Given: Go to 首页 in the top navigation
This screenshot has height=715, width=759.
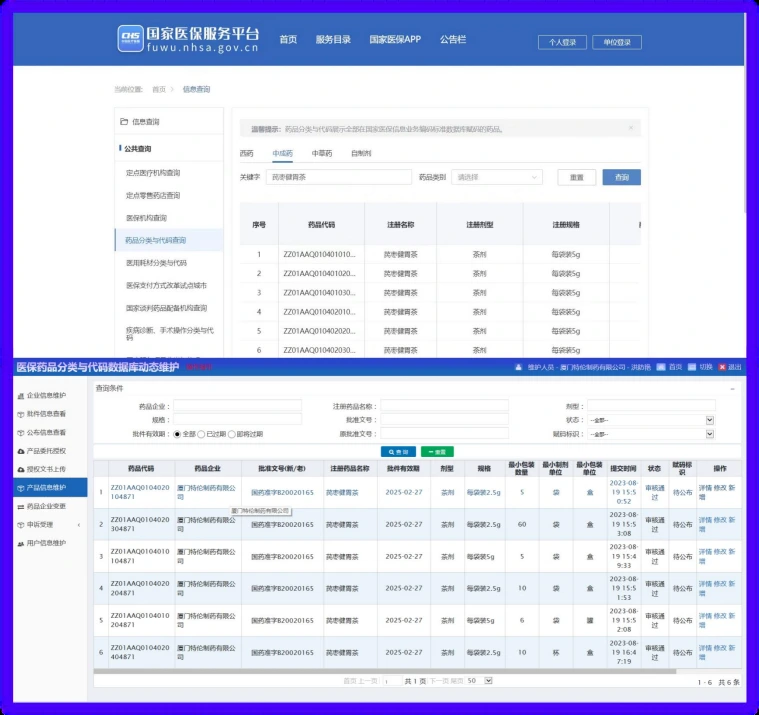Looking at the screenshot, I should [288, 40].
